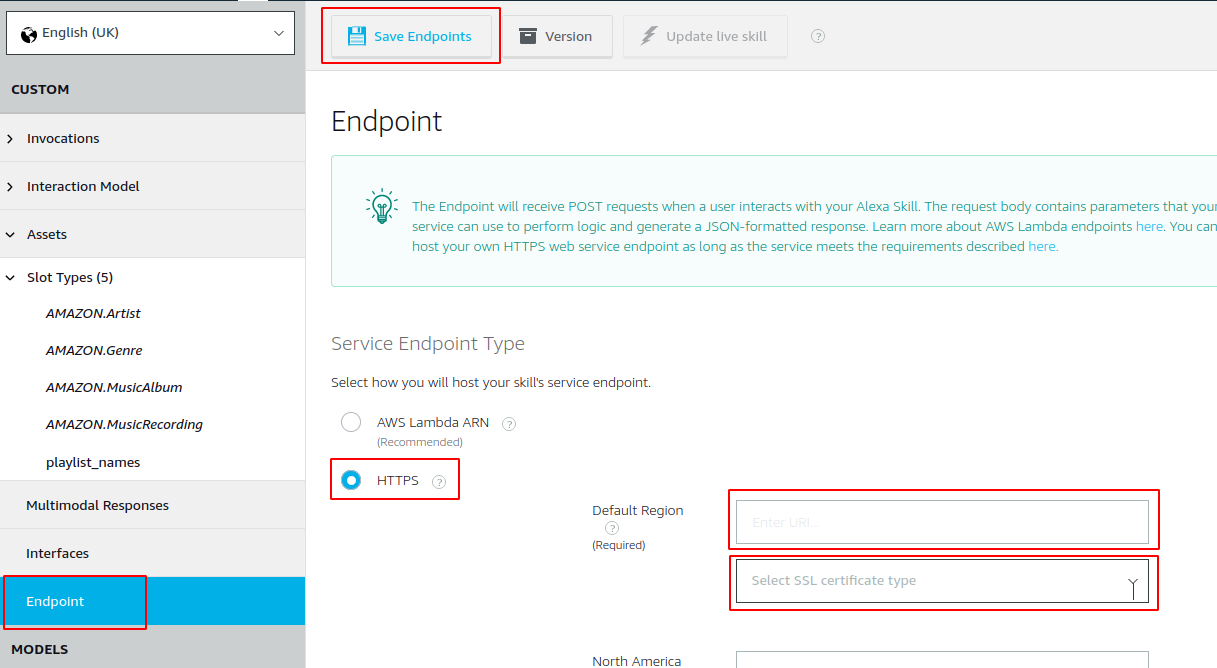
Task: Expand the Assets section
Action: tap(47, 235)
